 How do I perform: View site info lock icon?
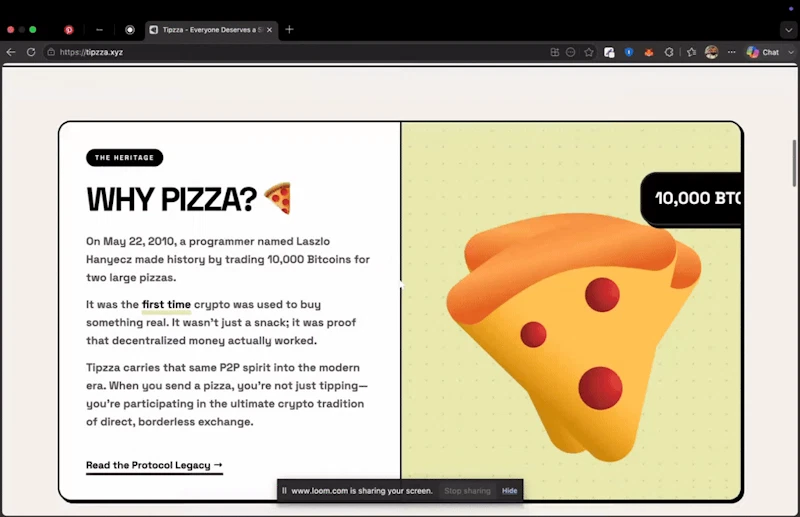51,52
